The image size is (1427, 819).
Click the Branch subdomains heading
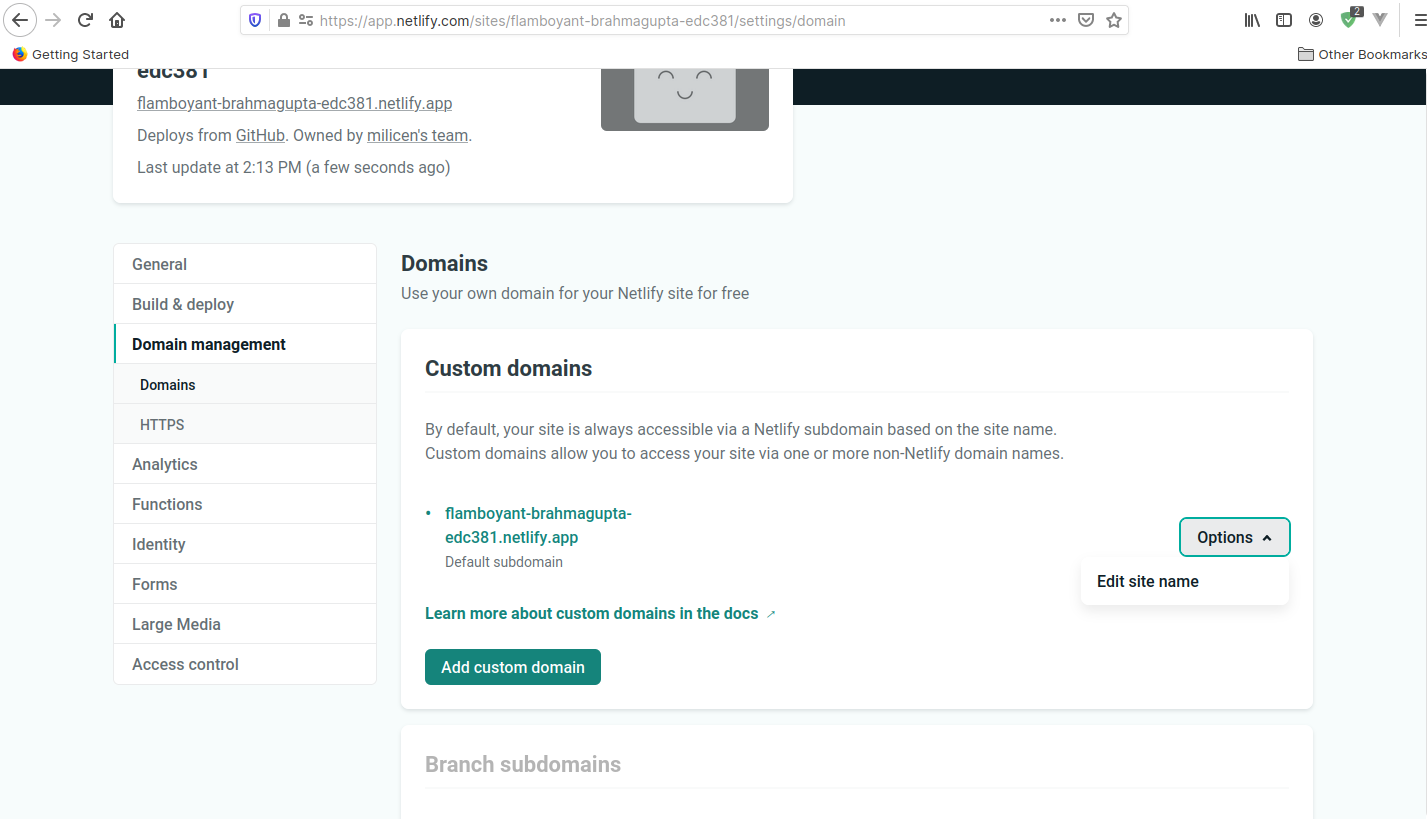click(523, 764)
